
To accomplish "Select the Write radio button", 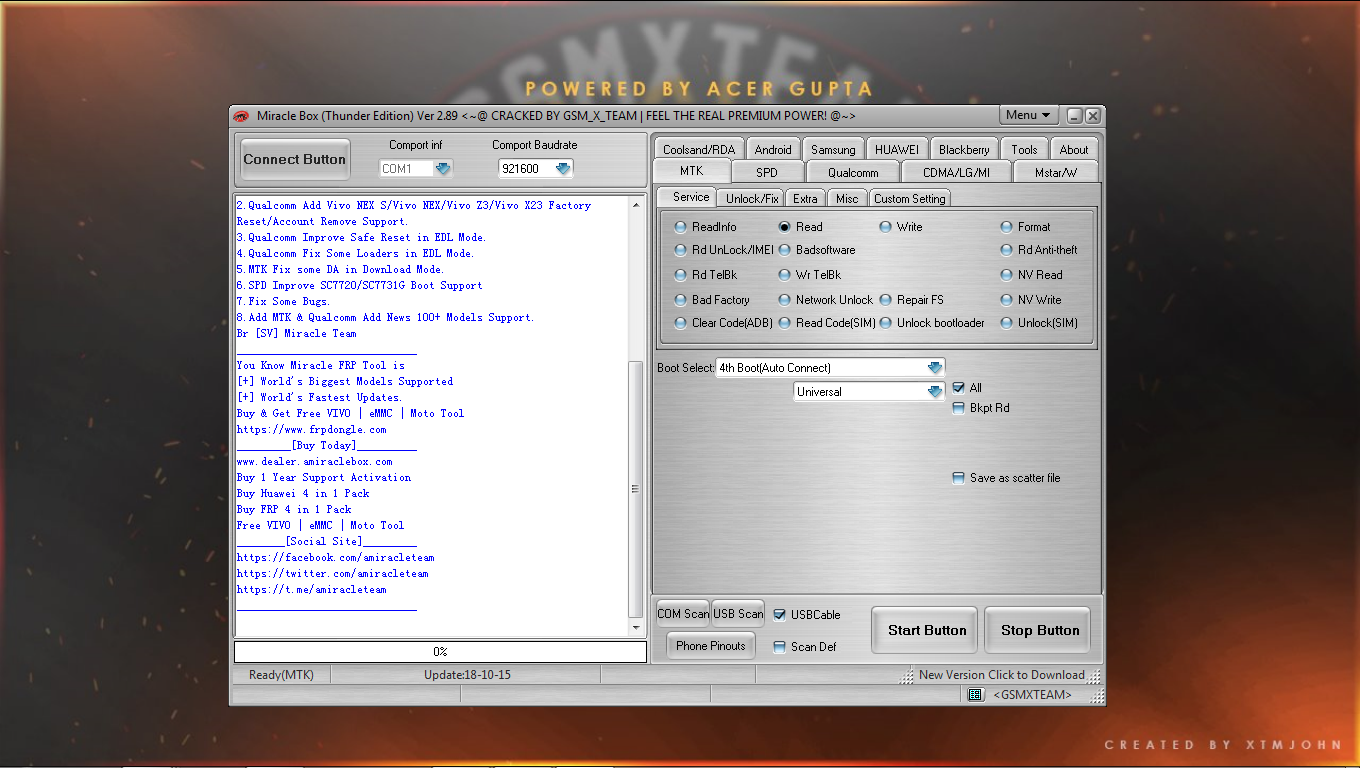I will [x=885, y=227].
